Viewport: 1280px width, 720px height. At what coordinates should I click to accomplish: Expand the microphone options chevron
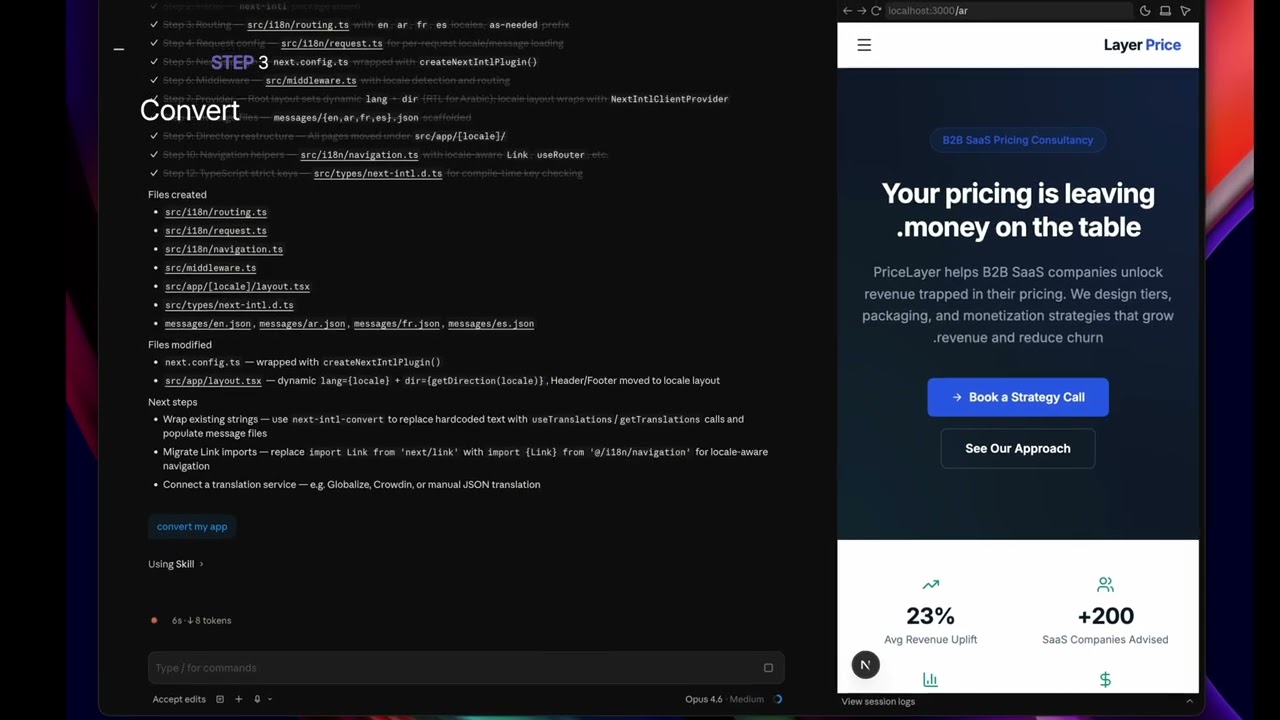(270, 699)
